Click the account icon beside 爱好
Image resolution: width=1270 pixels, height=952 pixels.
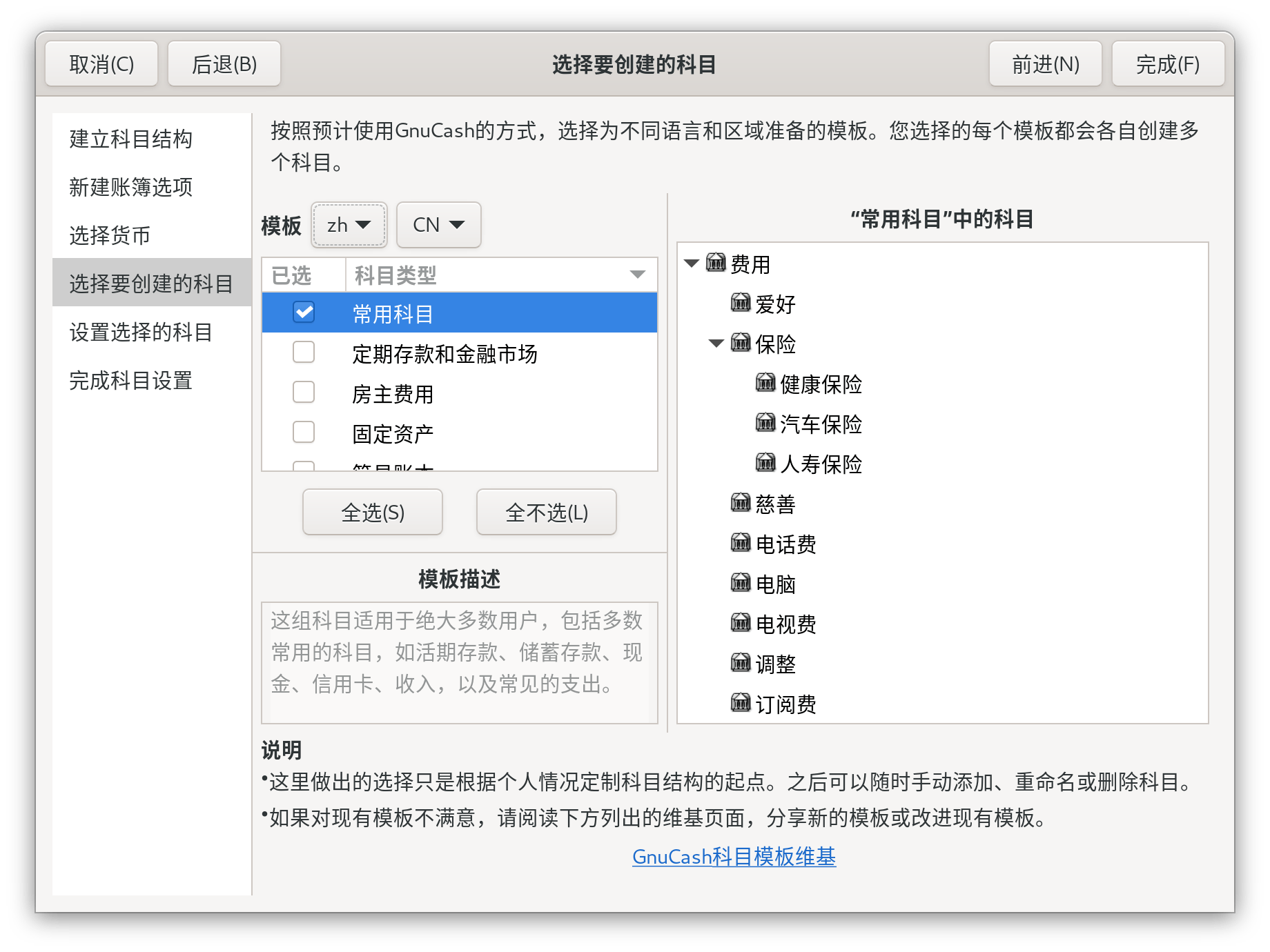tap(741, 303)
